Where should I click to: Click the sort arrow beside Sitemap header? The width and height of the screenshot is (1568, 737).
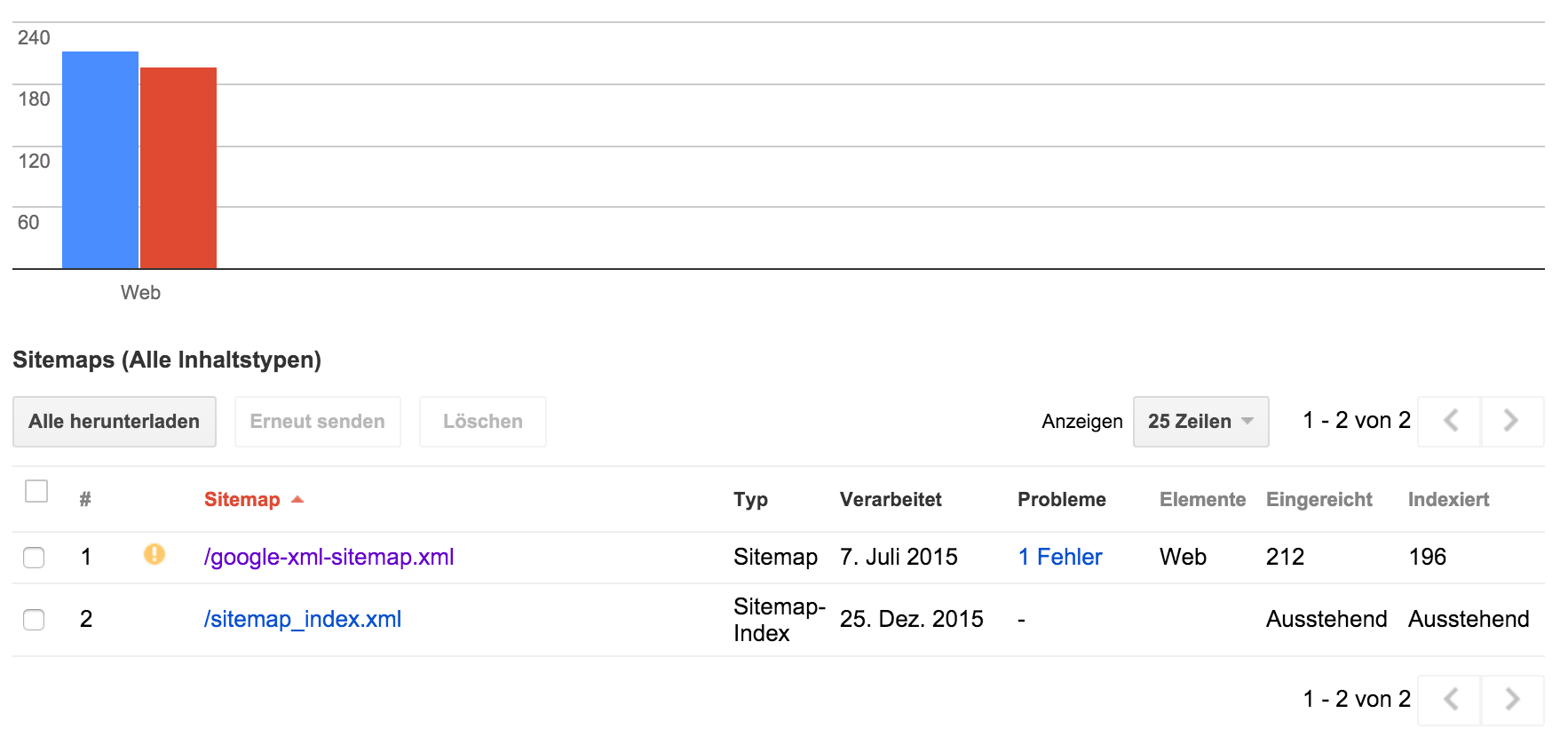click(297, 500)
